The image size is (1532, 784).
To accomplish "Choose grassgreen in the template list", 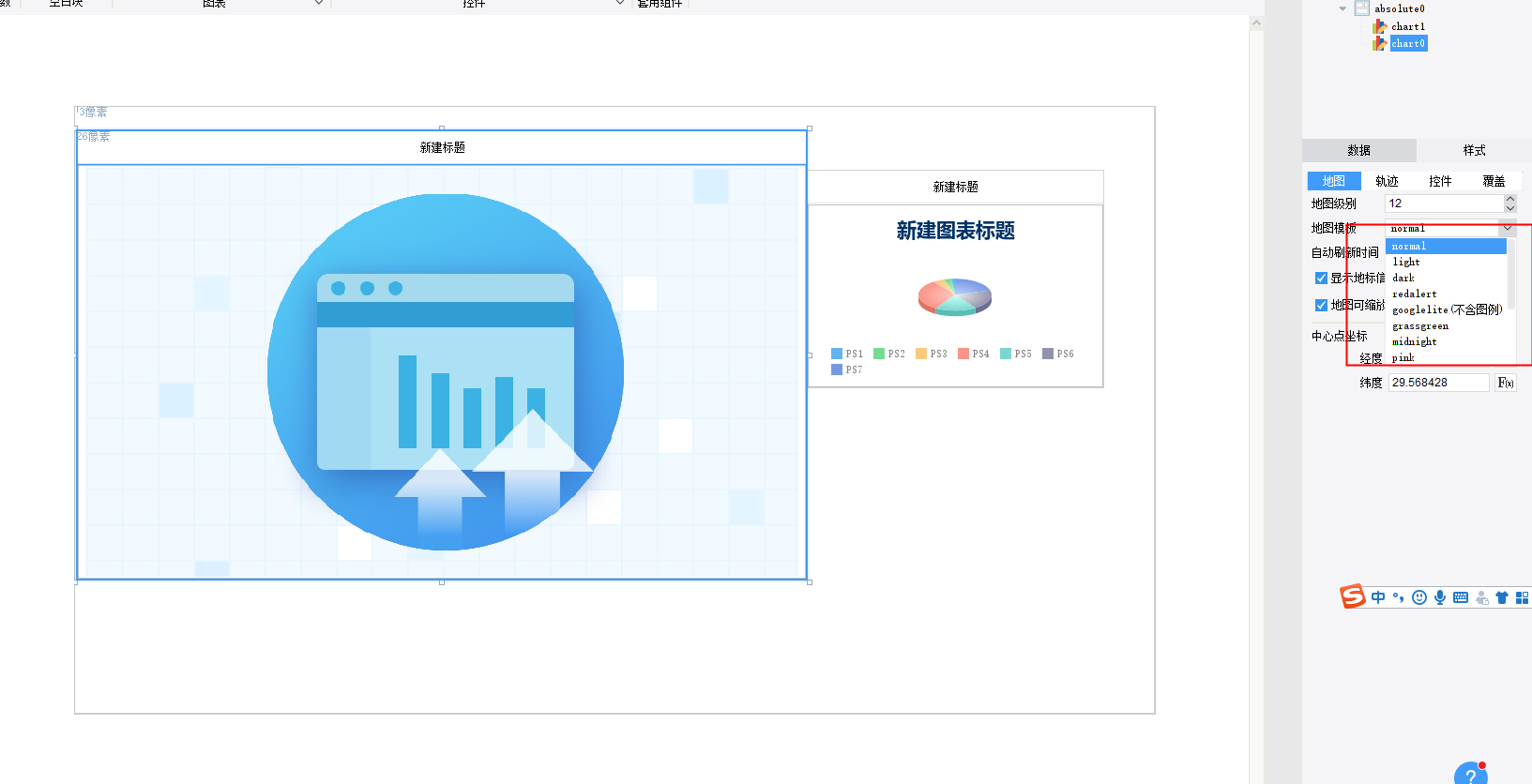I will tap(1446, 325).
